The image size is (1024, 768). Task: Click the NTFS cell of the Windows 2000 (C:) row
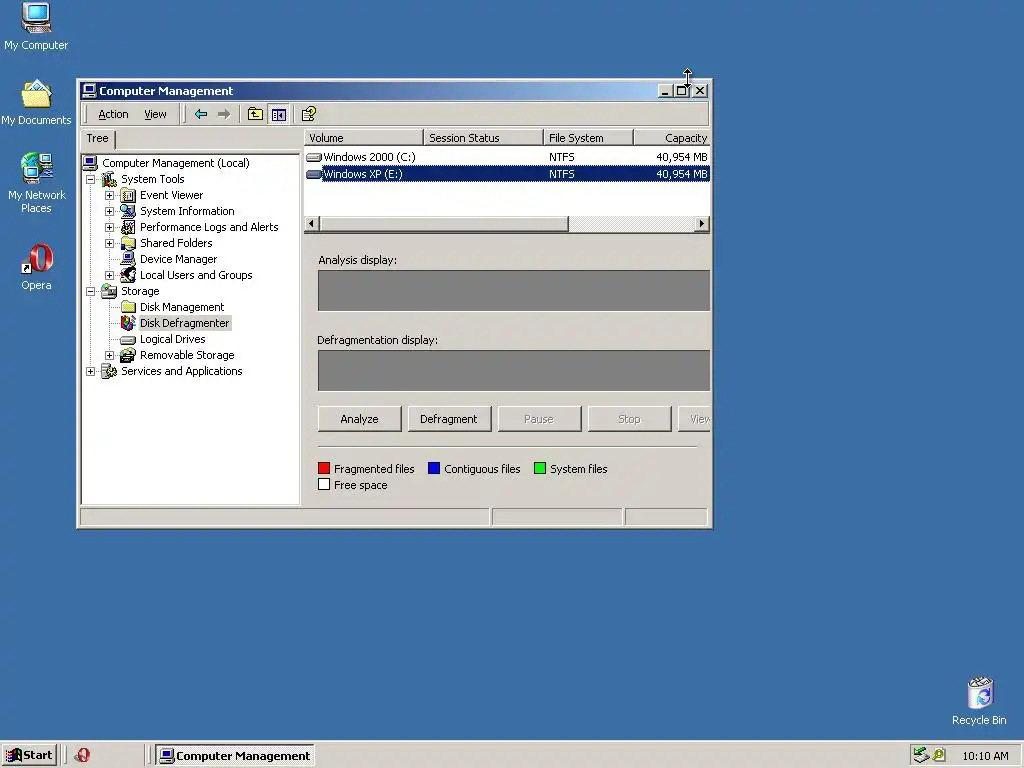coord(562,157)
